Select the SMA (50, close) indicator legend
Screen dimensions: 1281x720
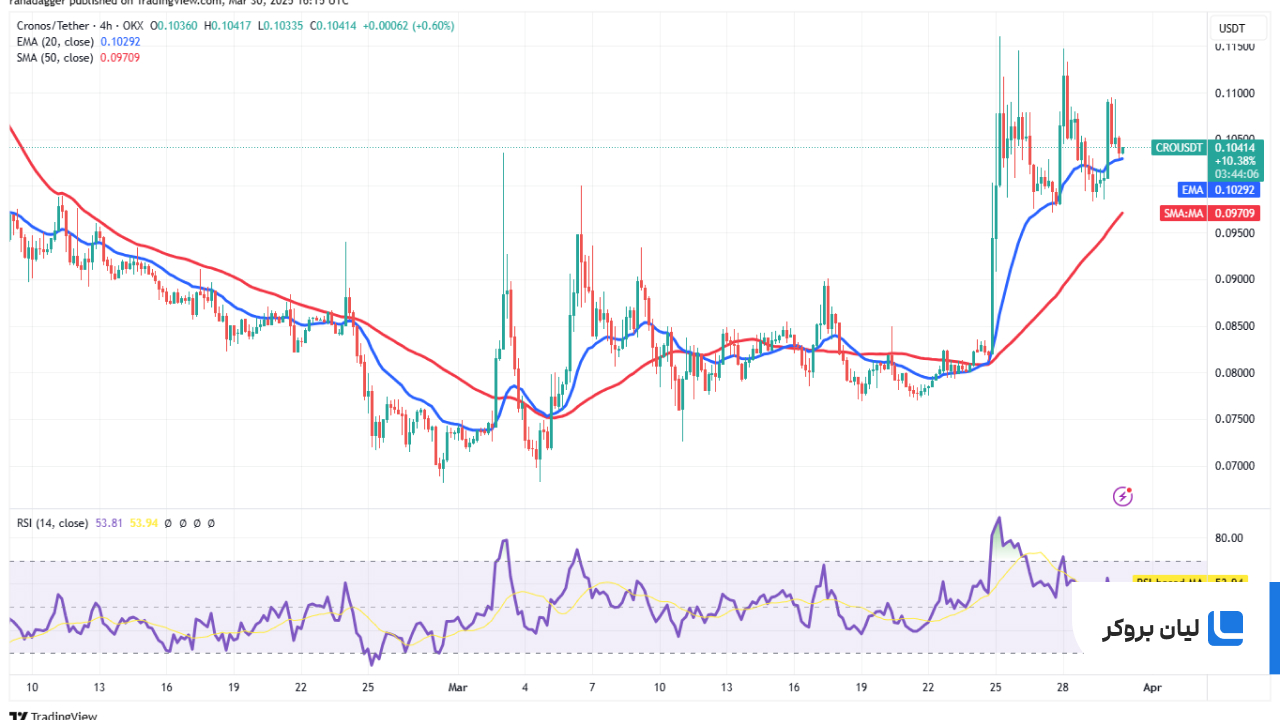coord(55,58)
